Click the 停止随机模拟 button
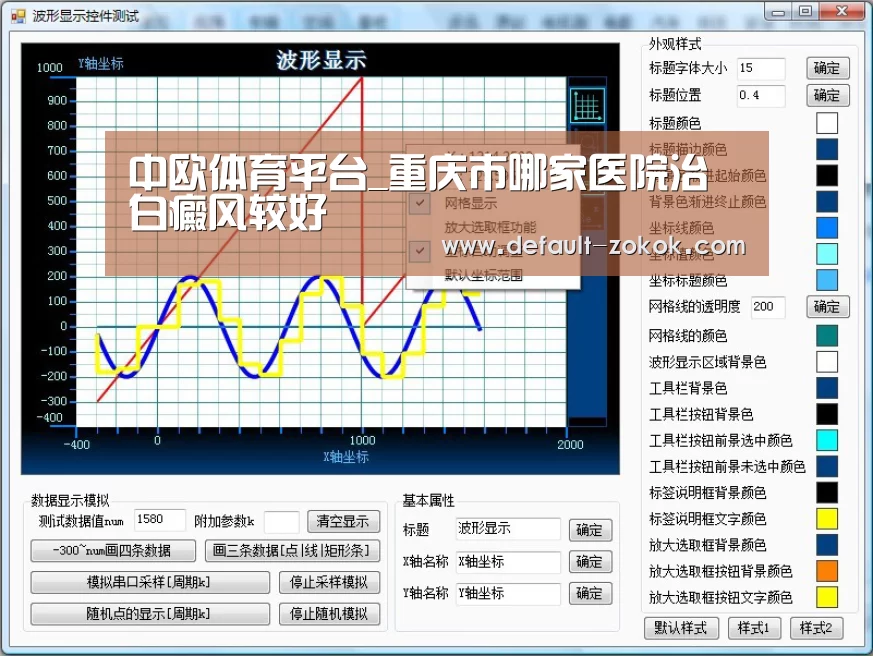 [x=330, y=614]
